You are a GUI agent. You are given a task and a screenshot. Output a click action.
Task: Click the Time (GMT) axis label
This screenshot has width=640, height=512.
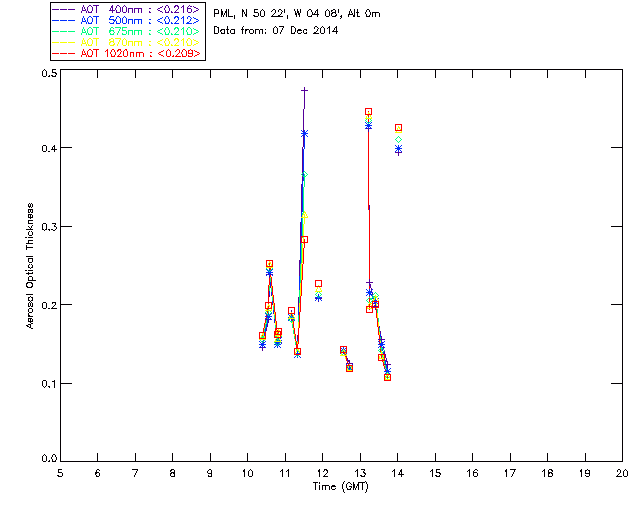(341, 486)
